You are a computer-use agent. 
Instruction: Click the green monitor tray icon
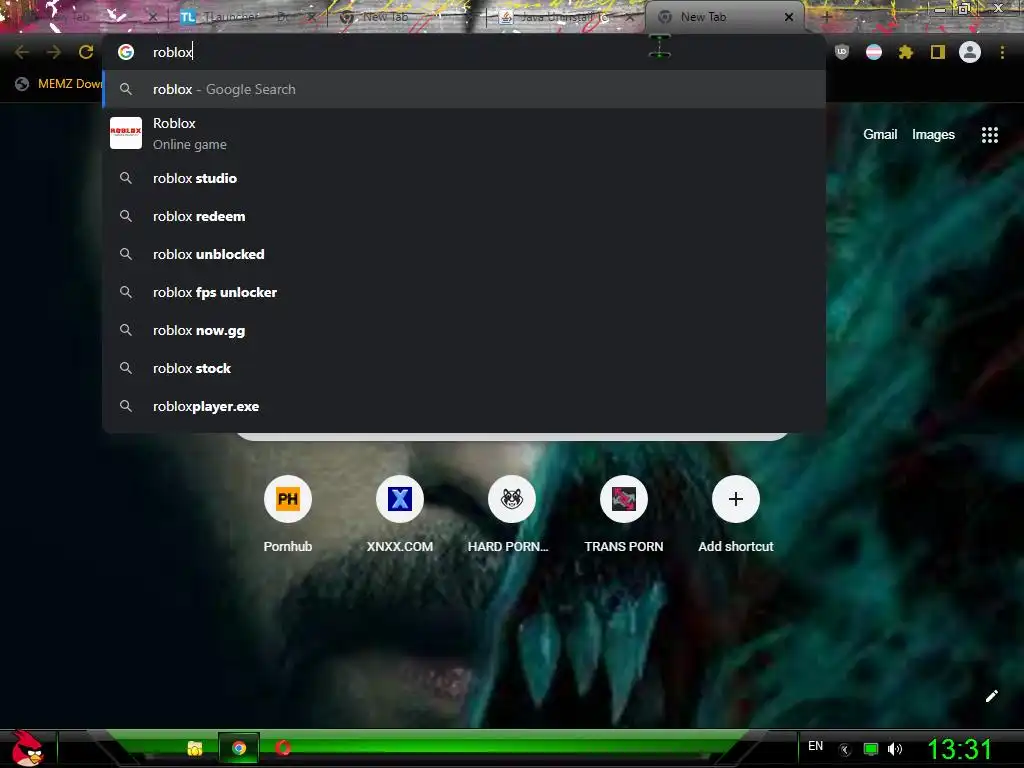tap(871, 749)
